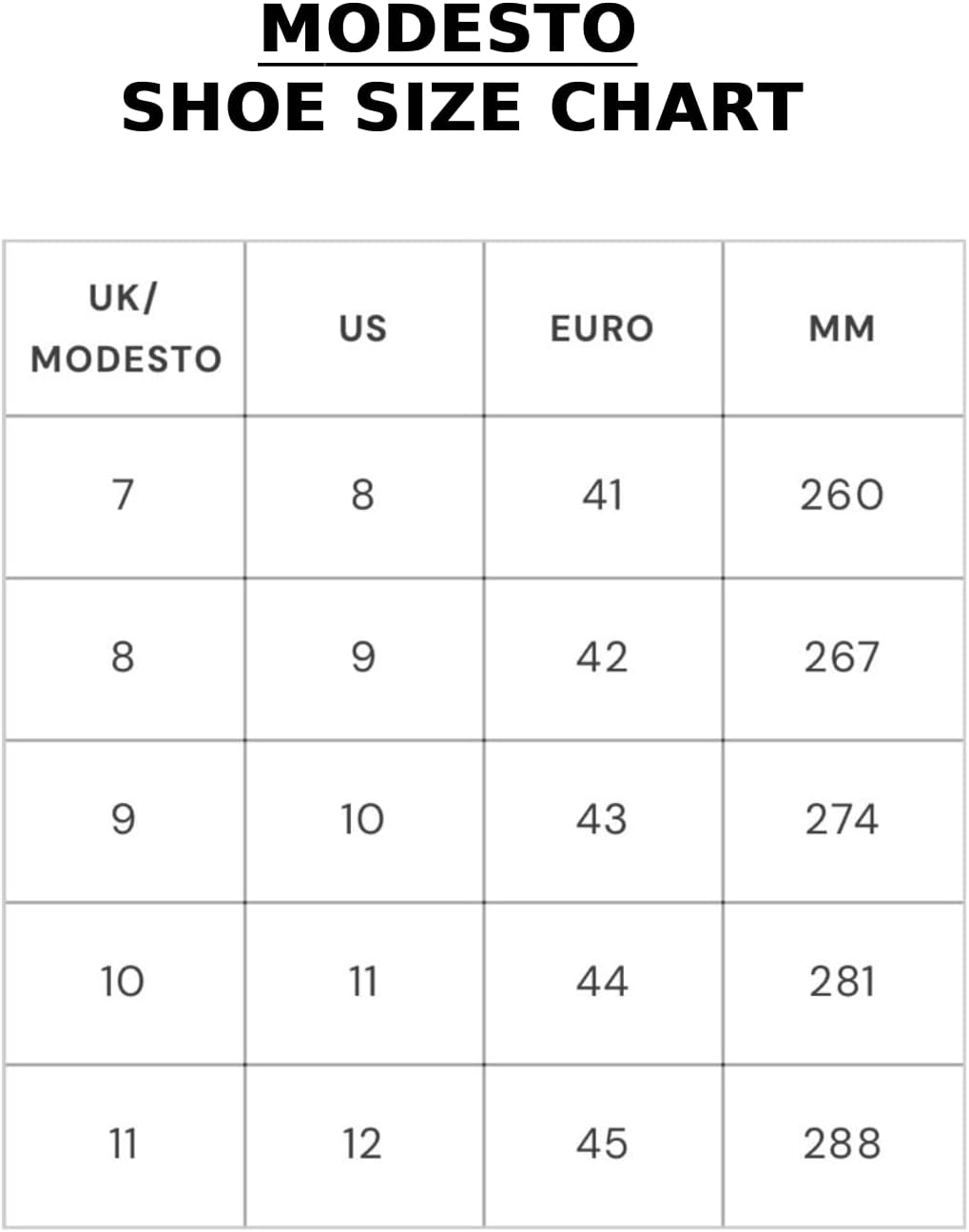Click the 281 MM cell
The width and height of the screenshot is (969, 1232).
pyautogui.click(x=842, y=982)
